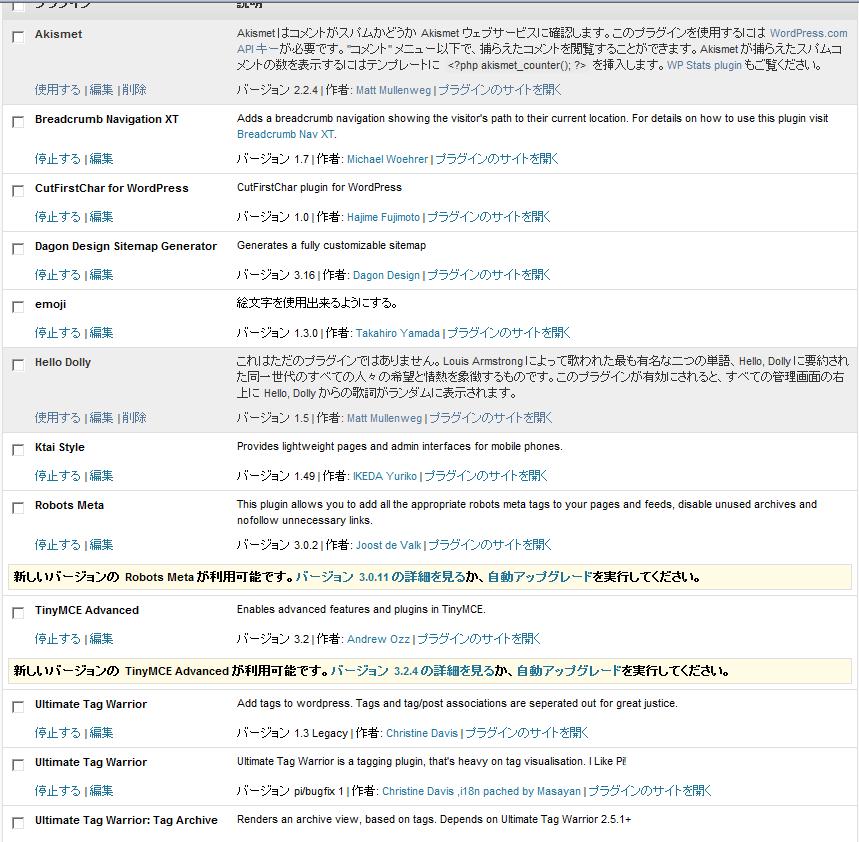Viewport: 859px width, 842px height.
Task: Check the Ultimate Tag Warrior pi/bugfix checkbox
Action: pyautogui.click(x=18, y=765)
